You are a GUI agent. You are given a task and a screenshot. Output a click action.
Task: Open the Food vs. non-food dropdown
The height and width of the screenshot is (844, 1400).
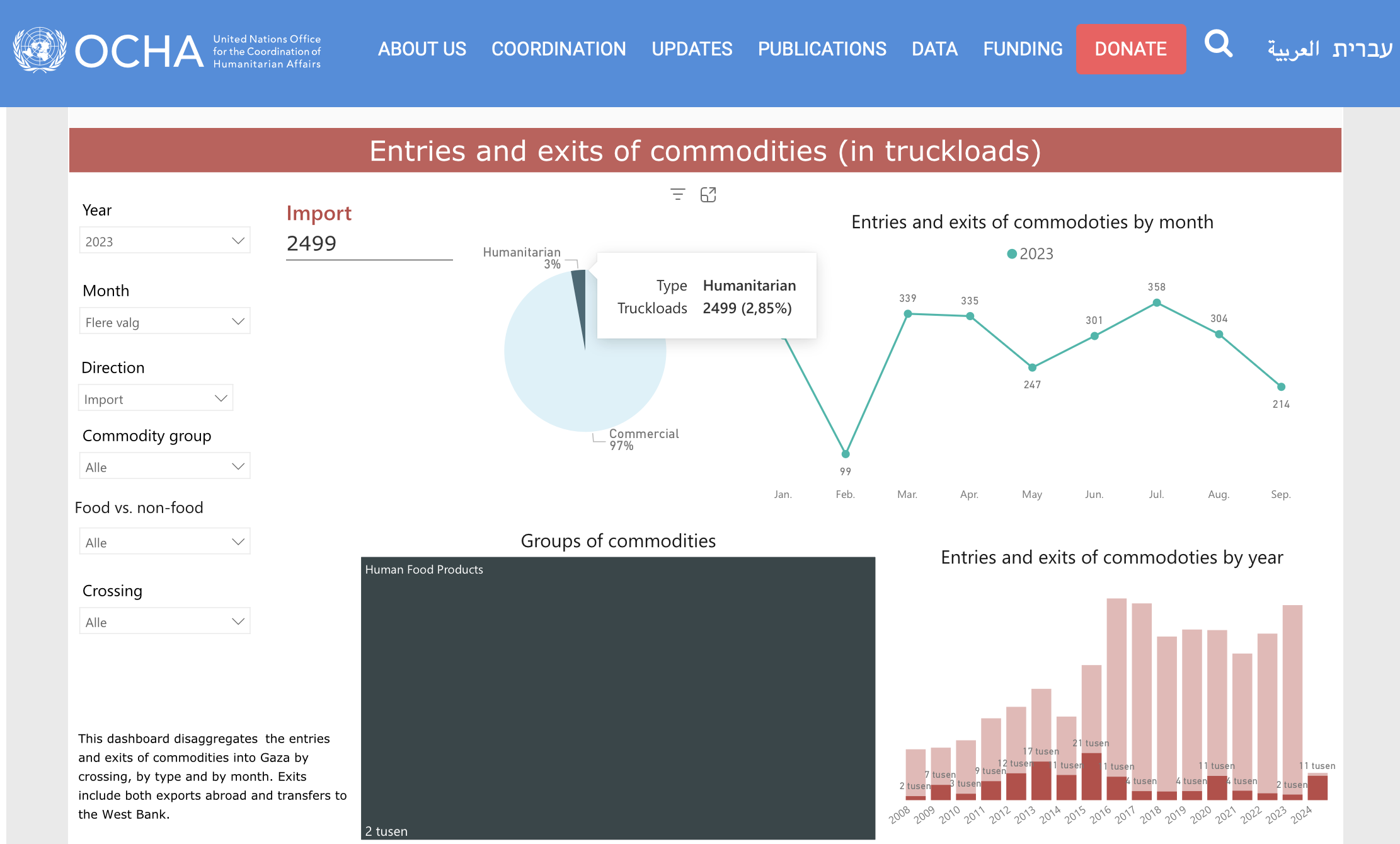[x=164, y=542]
